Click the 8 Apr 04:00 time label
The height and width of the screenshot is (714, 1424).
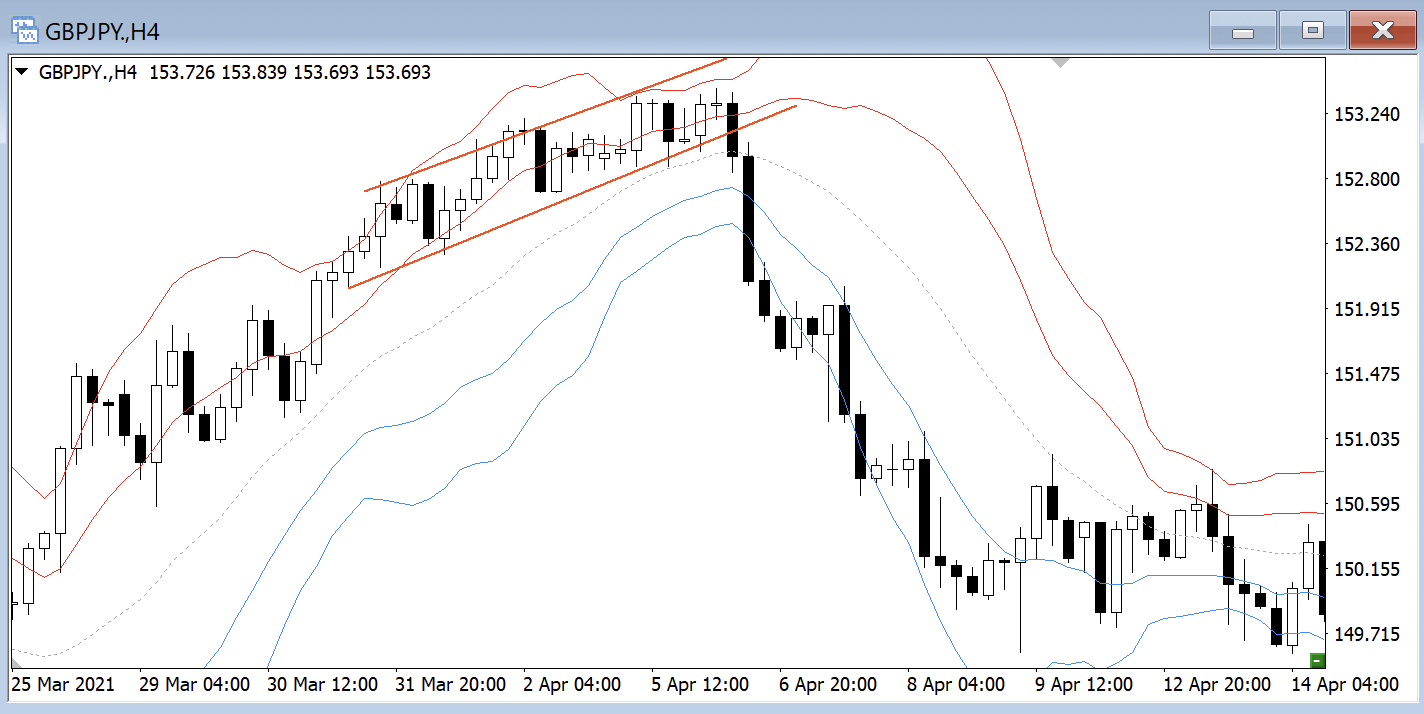click(x=955, y=685)
